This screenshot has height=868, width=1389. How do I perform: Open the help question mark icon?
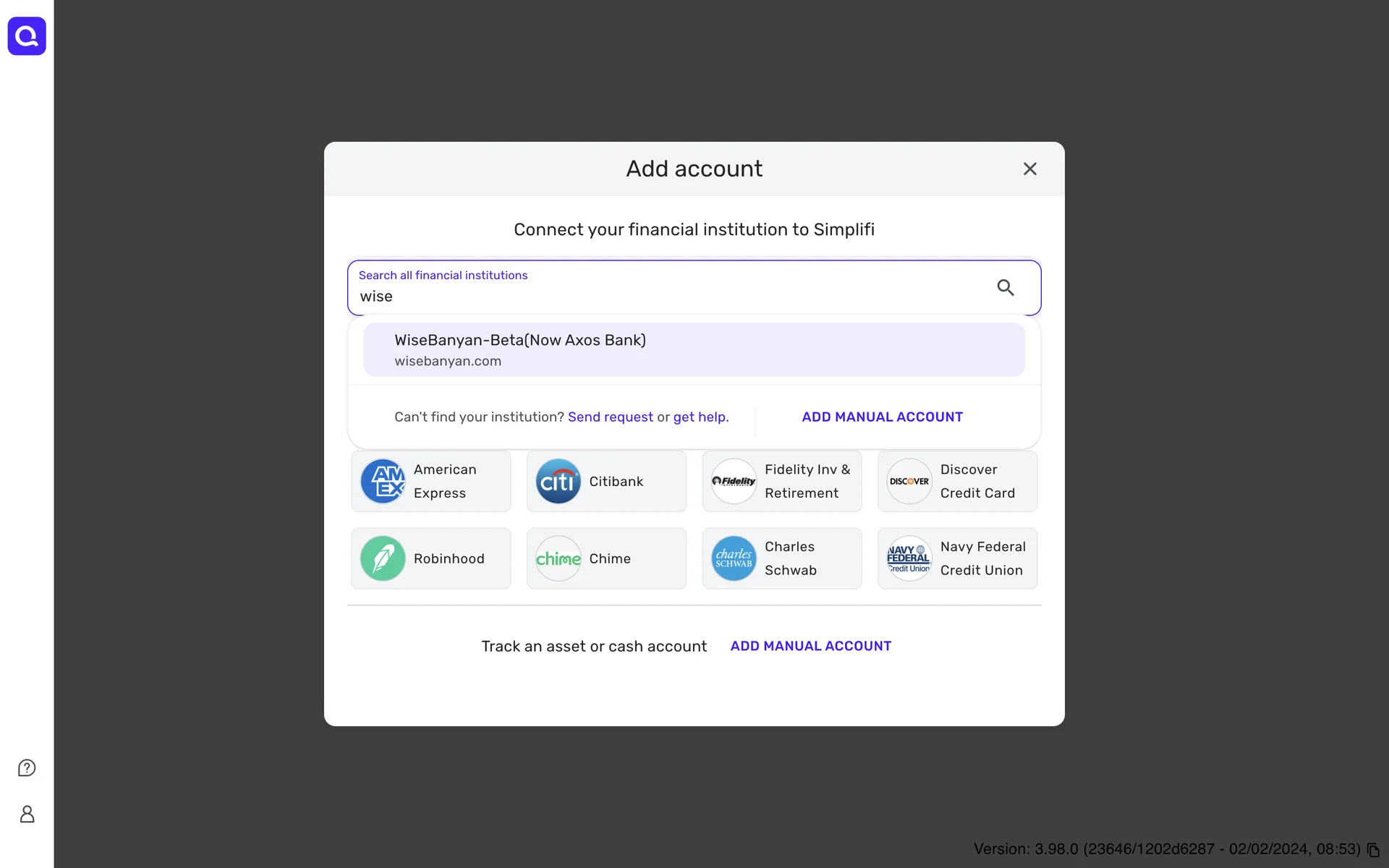[27, 767]
